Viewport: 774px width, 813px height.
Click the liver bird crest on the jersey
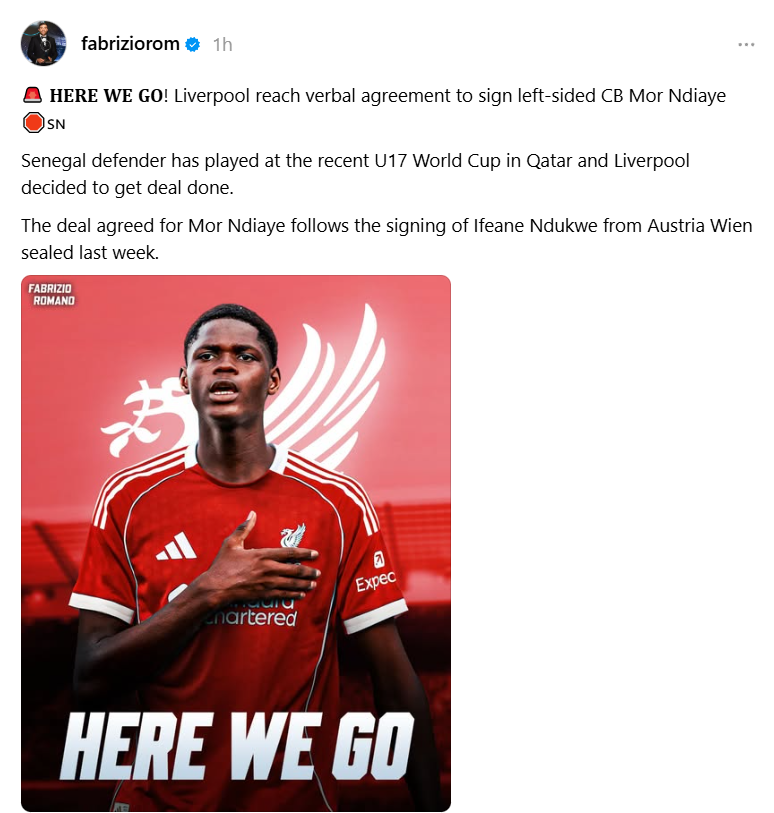292,537
